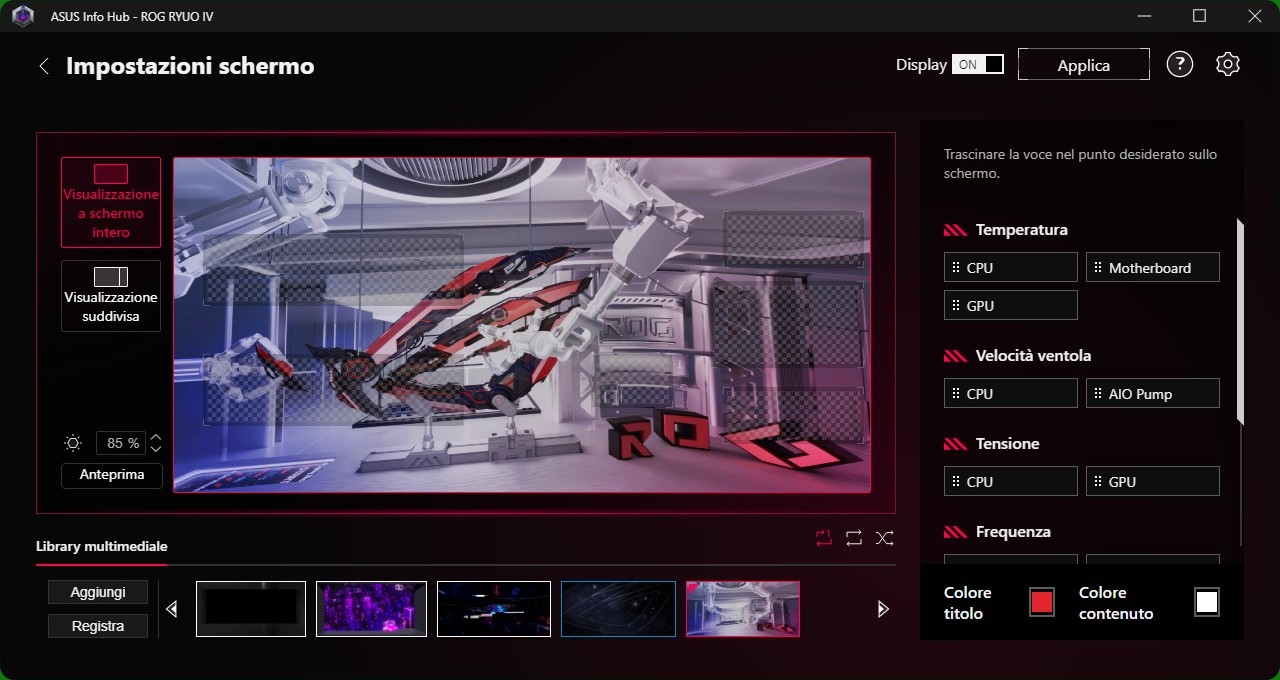
Task: Toggle the Display ON switch
Action: (x=977, y=65)
